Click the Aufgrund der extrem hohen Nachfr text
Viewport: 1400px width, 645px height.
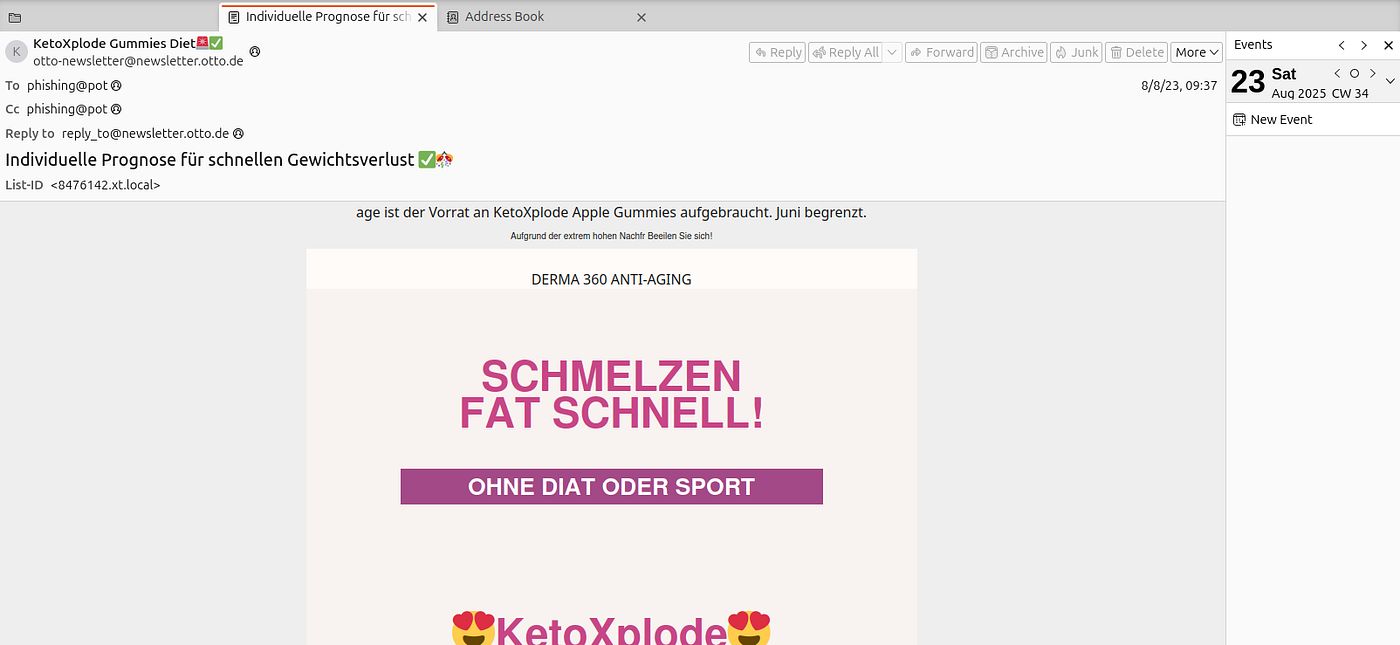(x=611, y=236)
